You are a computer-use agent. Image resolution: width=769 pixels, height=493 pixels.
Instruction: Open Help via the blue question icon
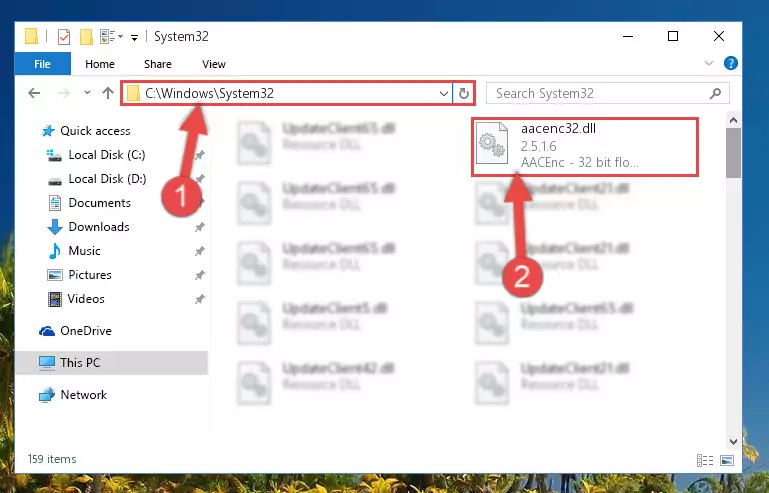tap(730, 63)
